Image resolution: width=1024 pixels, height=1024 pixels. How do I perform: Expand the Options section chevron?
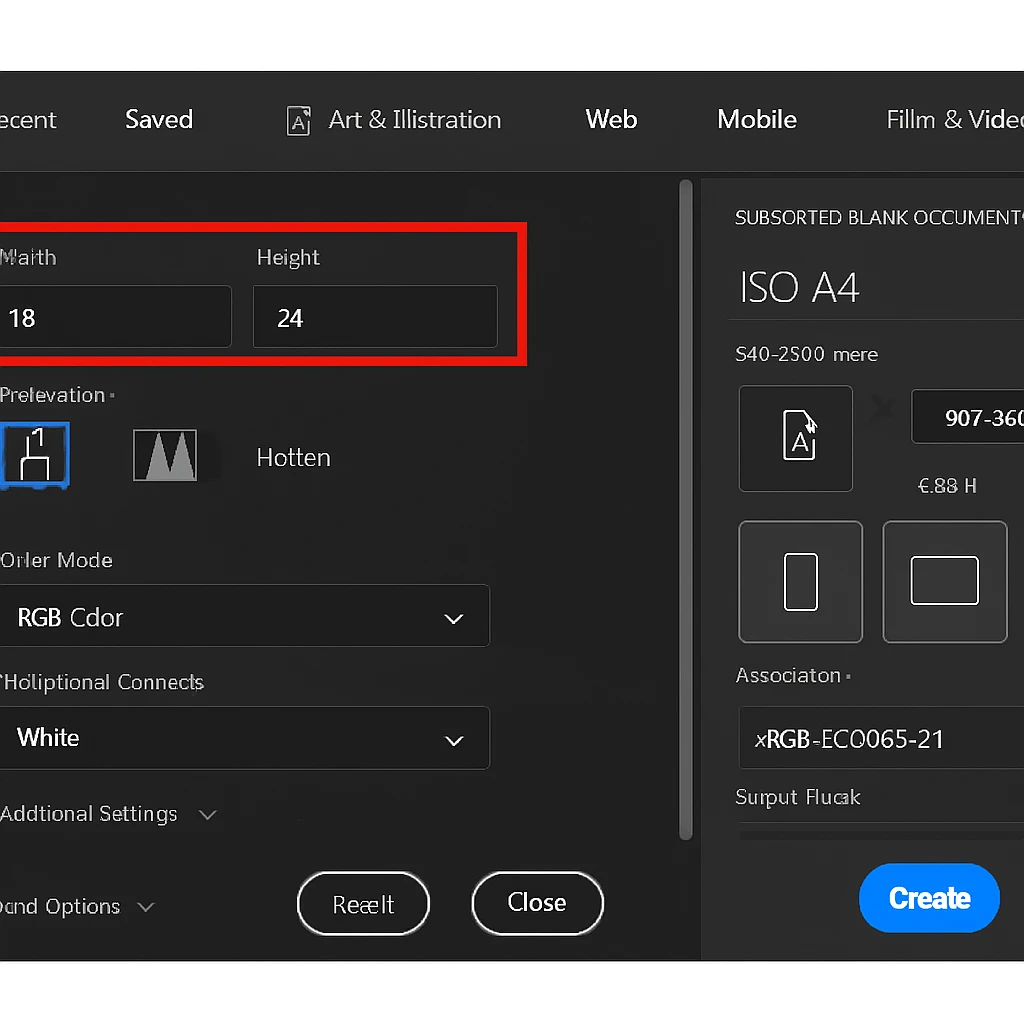click(x=146, y=907)
